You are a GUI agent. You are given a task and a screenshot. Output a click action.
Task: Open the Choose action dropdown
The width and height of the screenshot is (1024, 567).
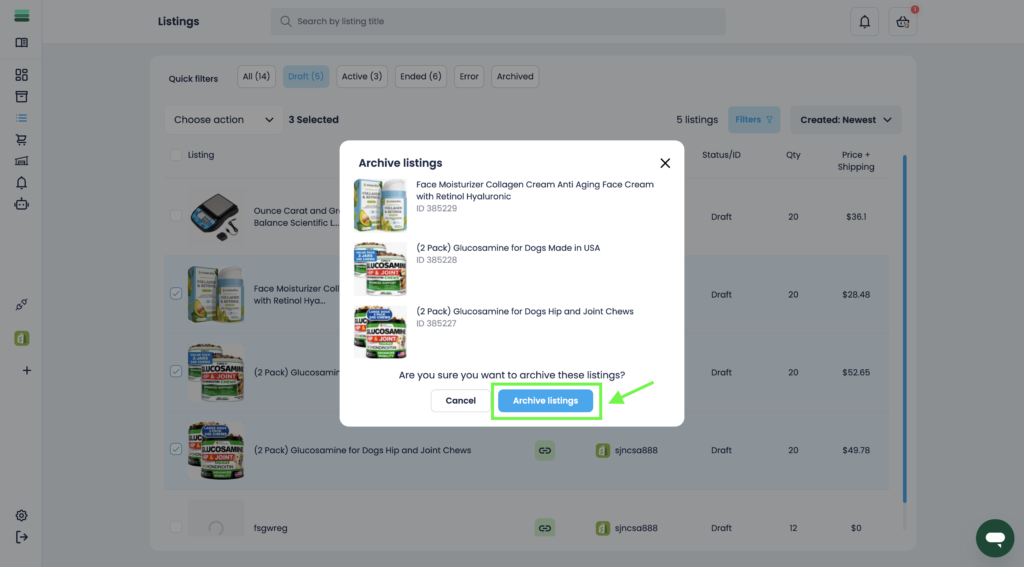(223, 120)
